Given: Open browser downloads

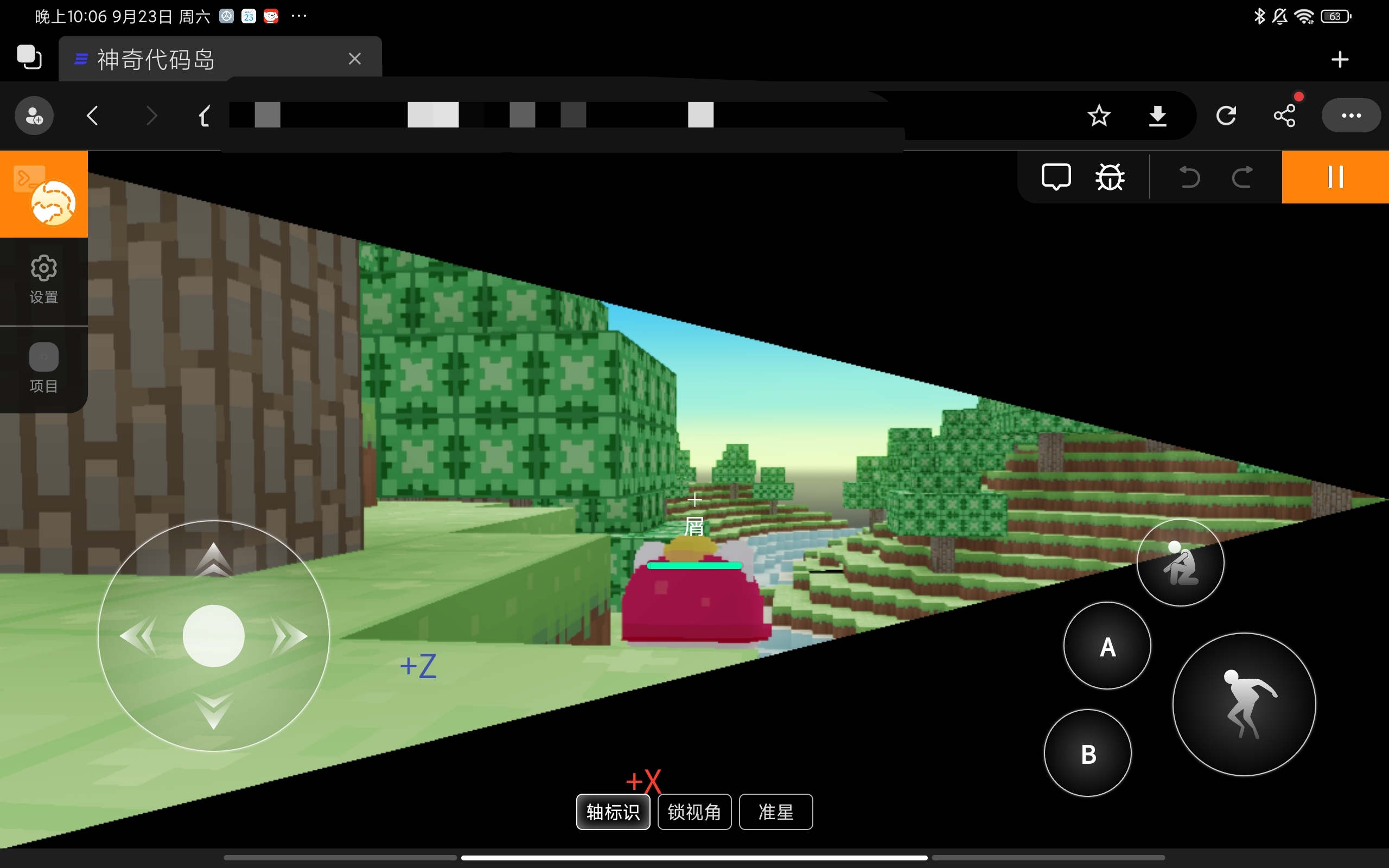Looking at the screenshot, I should click(1157, 116).
